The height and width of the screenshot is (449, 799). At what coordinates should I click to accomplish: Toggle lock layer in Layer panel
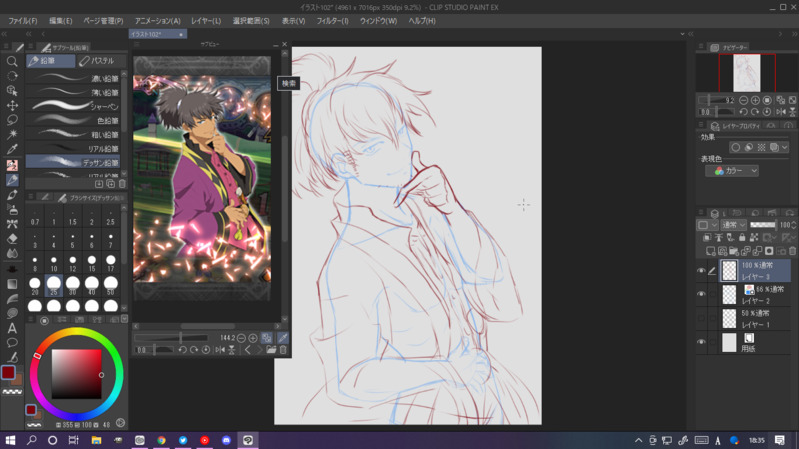742,237
